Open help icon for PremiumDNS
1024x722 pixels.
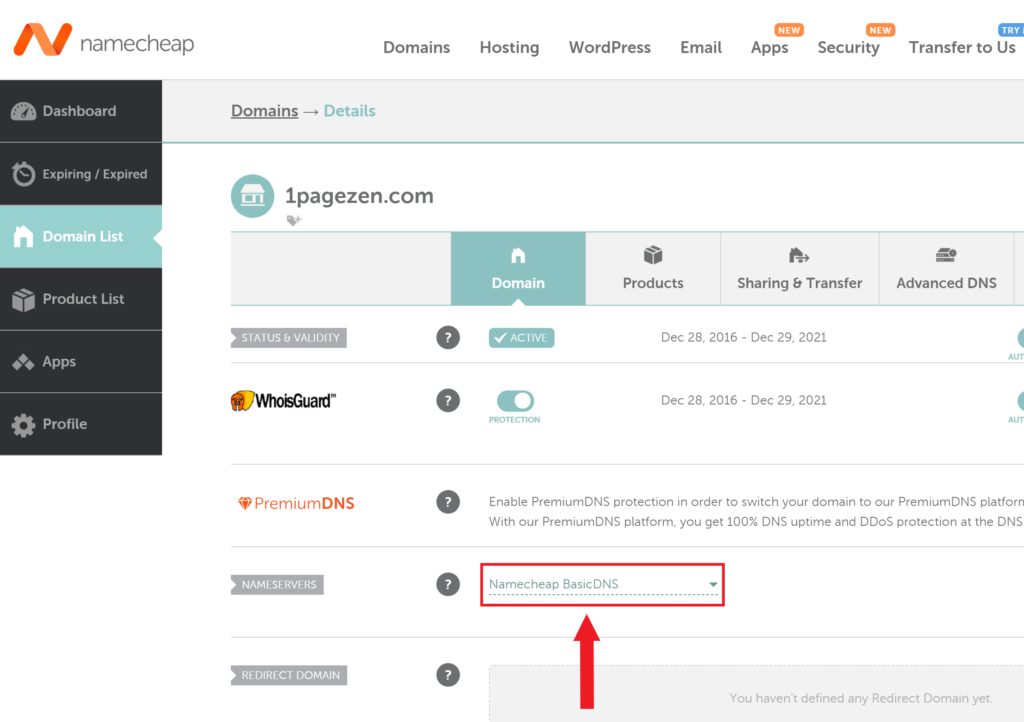448,502
